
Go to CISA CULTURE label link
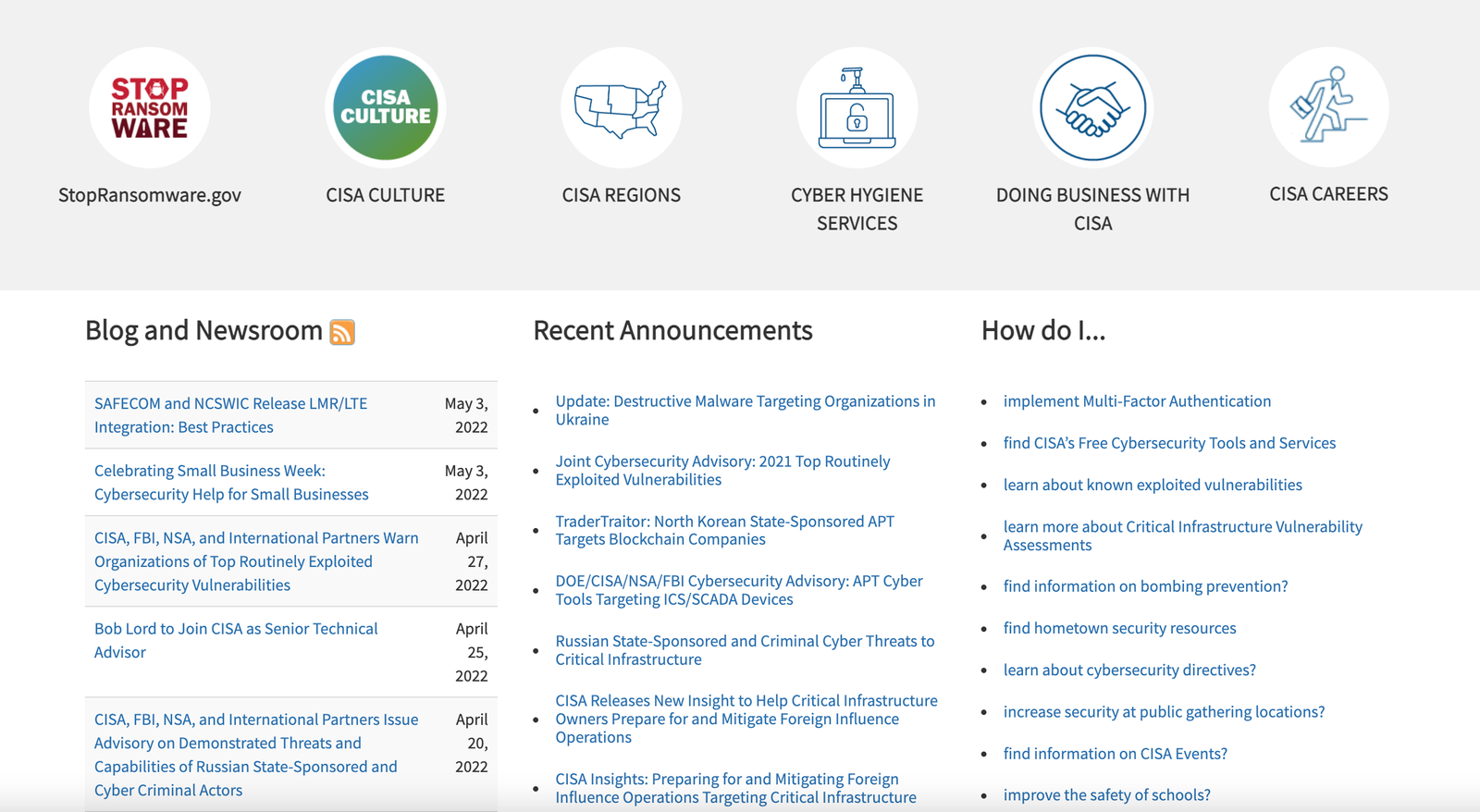click(386, 195)
